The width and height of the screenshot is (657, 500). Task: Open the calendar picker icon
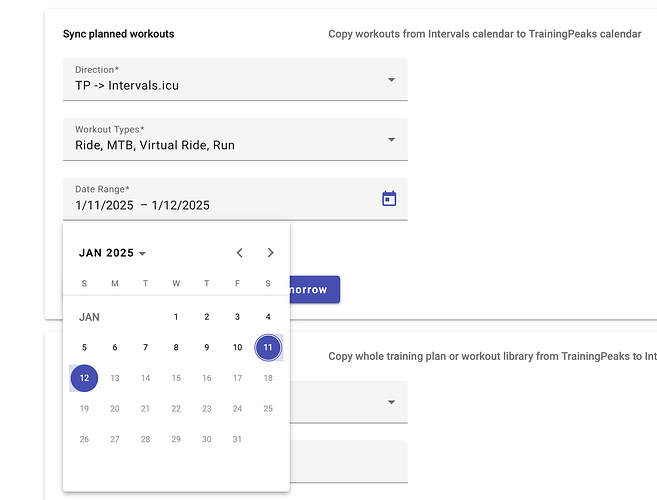pos(389,199)
